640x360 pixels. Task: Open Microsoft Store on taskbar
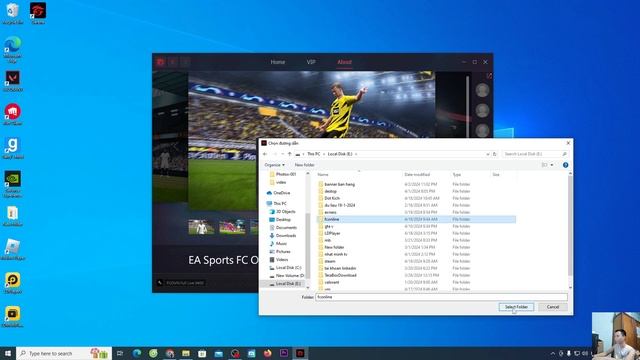202,353
